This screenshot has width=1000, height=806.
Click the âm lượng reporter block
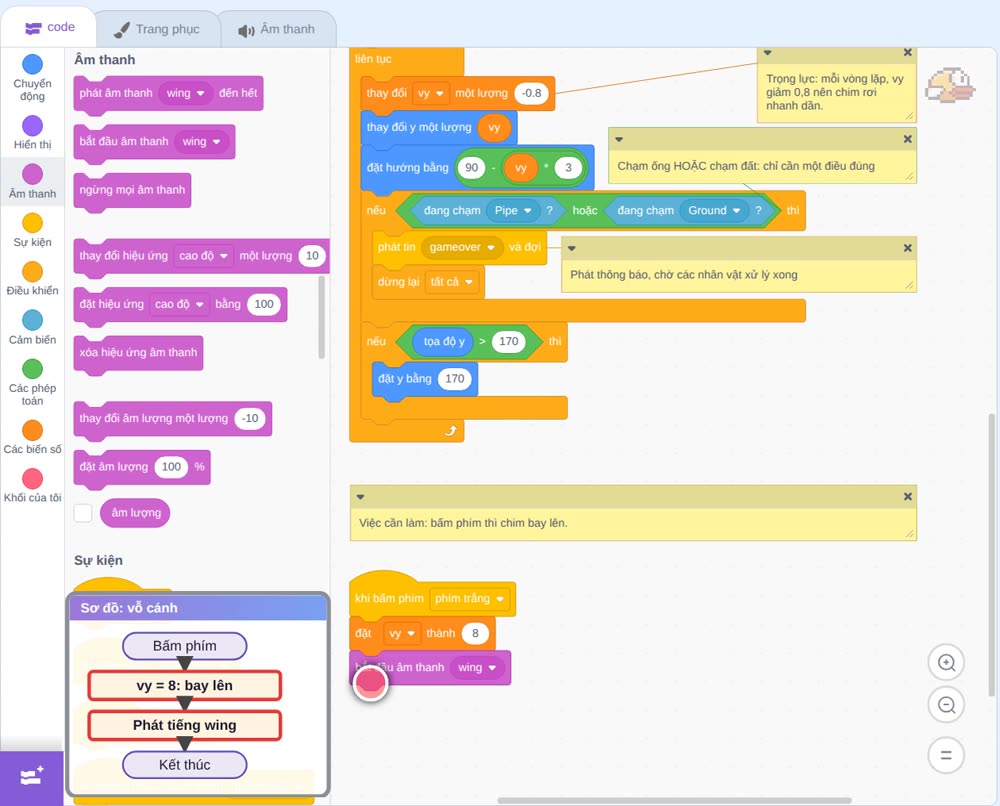pyautogui.click(x=135, y=513)
